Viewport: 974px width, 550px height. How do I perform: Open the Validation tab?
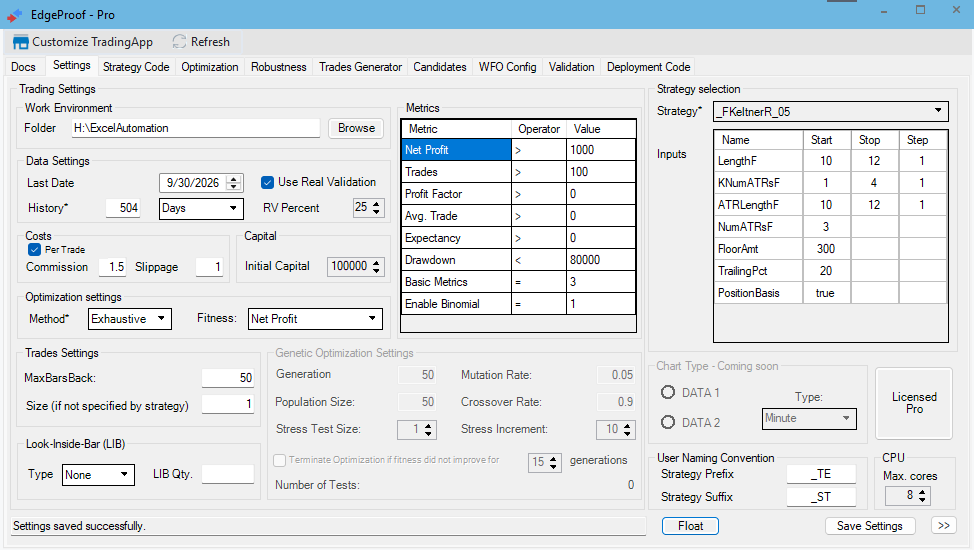pyautogui.click(x=571, y=67)
